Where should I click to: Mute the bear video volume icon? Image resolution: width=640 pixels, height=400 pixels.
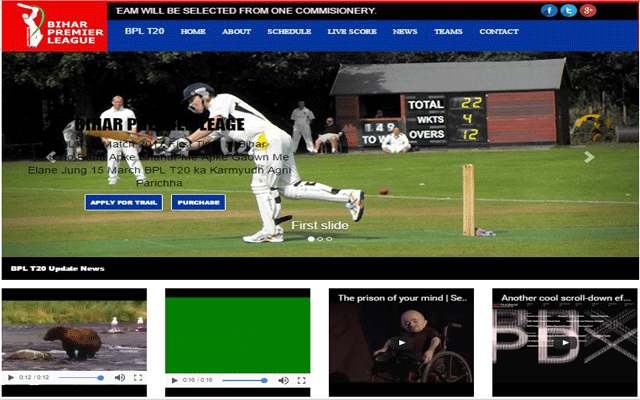pos(120,378)
